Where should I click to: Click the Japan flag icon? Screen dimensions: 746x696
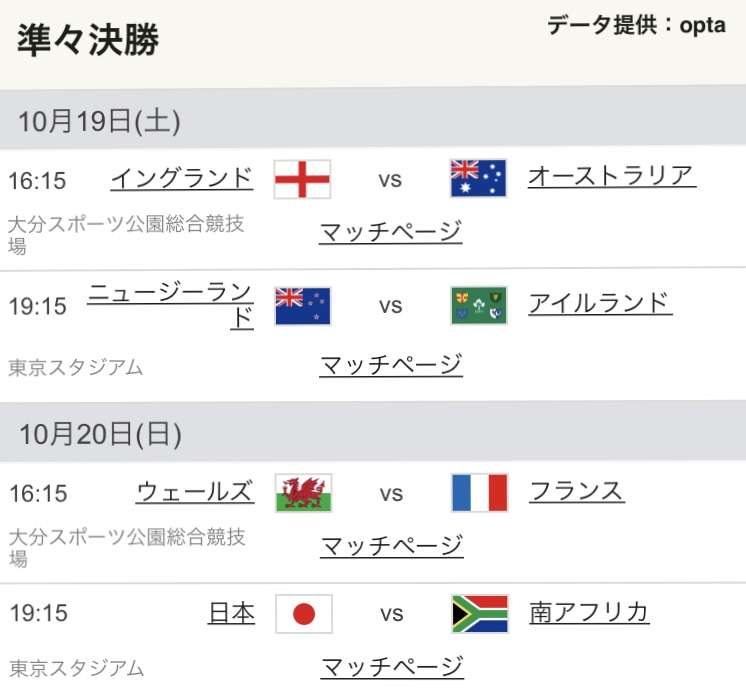click(304, 614)
